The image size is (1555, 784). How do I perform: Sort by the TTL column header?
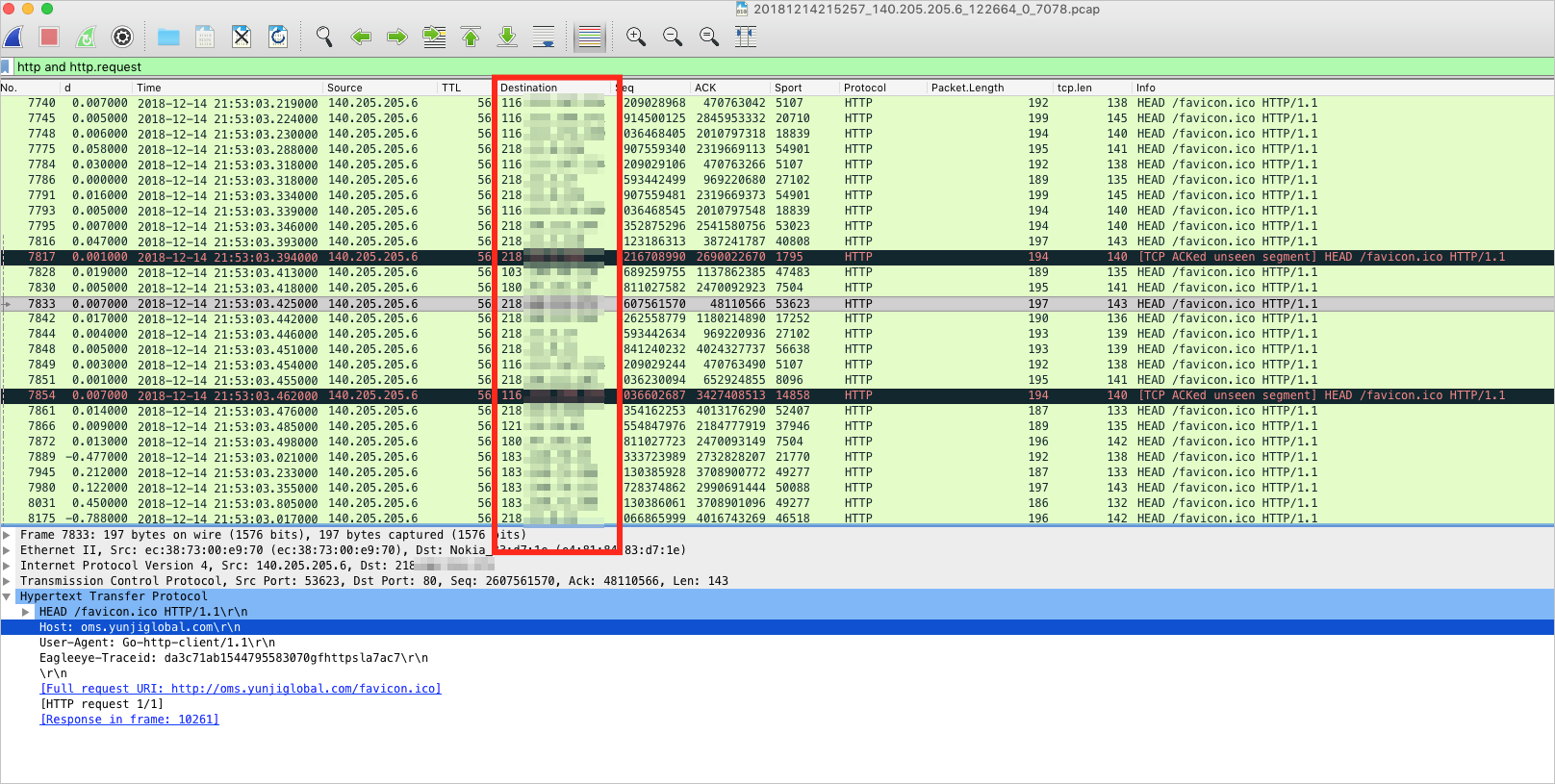click(466, 88)
